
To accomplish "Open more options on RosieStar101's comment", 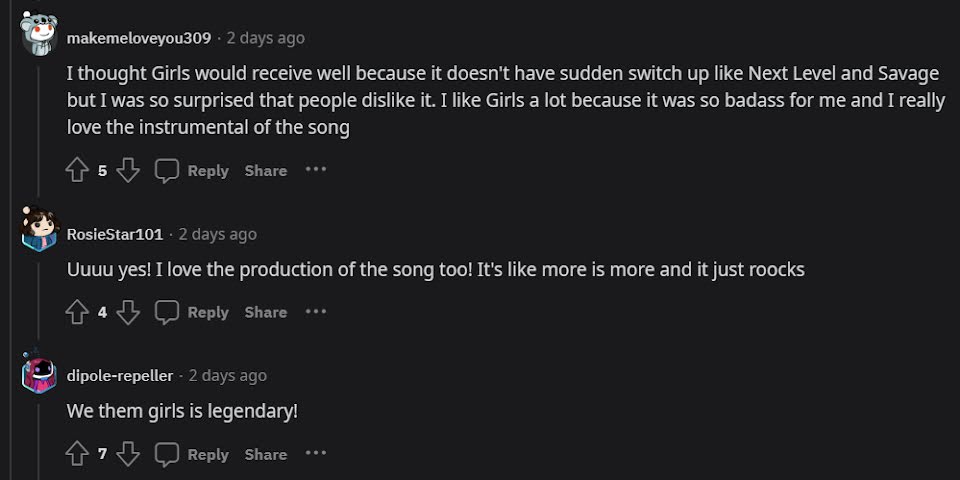I will point(316,312).
